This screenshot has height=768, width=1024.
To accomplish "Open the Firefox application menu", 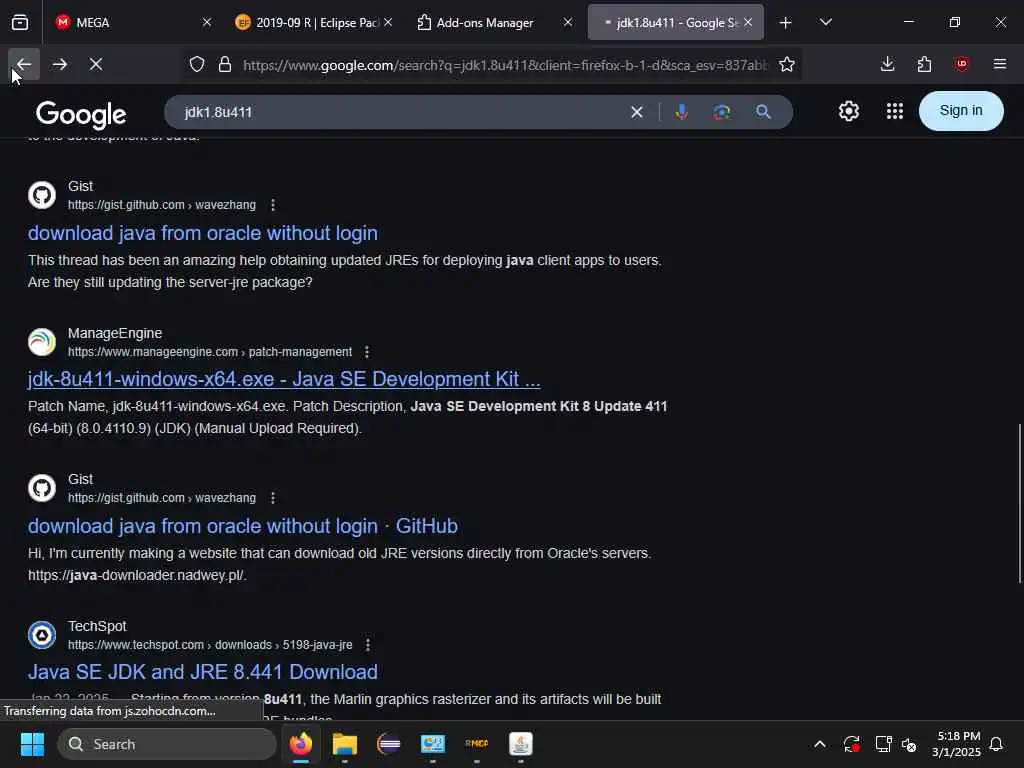I will click(999, 64).
